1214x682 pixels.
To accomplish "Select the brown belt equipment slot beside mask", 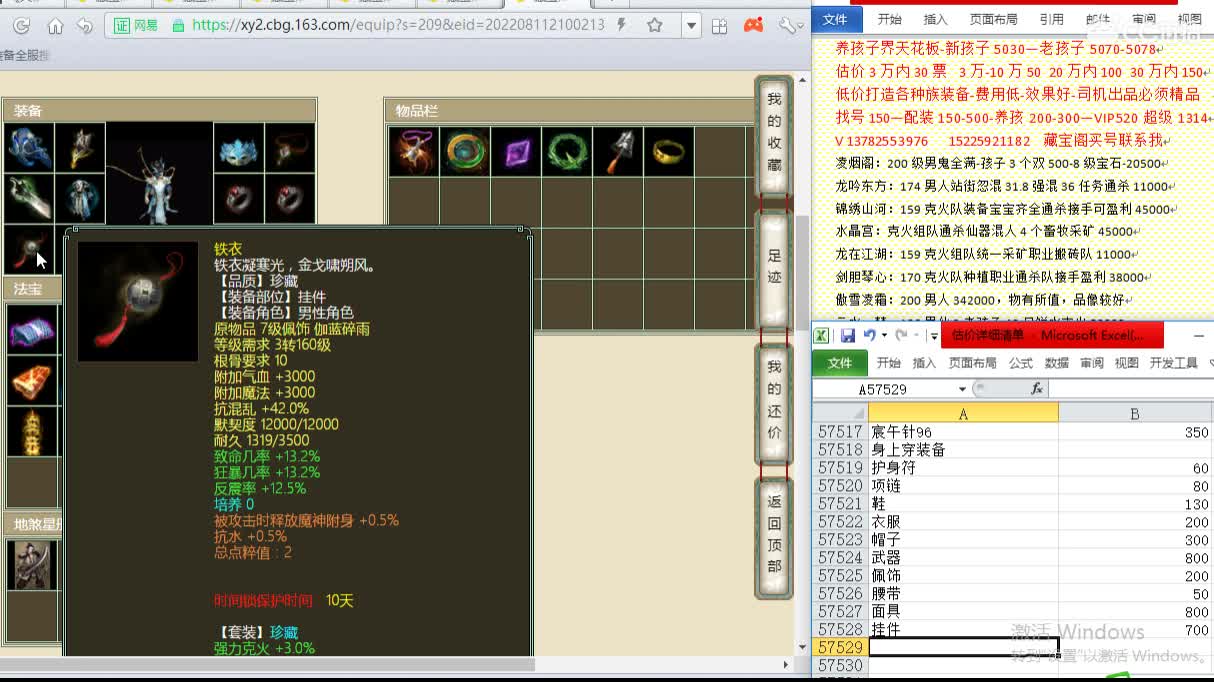I will coord(289,148).
